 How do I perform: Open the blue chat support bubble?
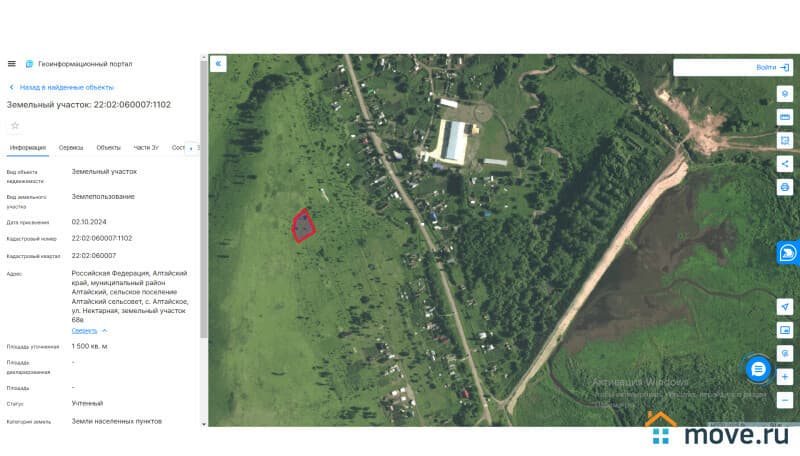(x=758, y=369)
